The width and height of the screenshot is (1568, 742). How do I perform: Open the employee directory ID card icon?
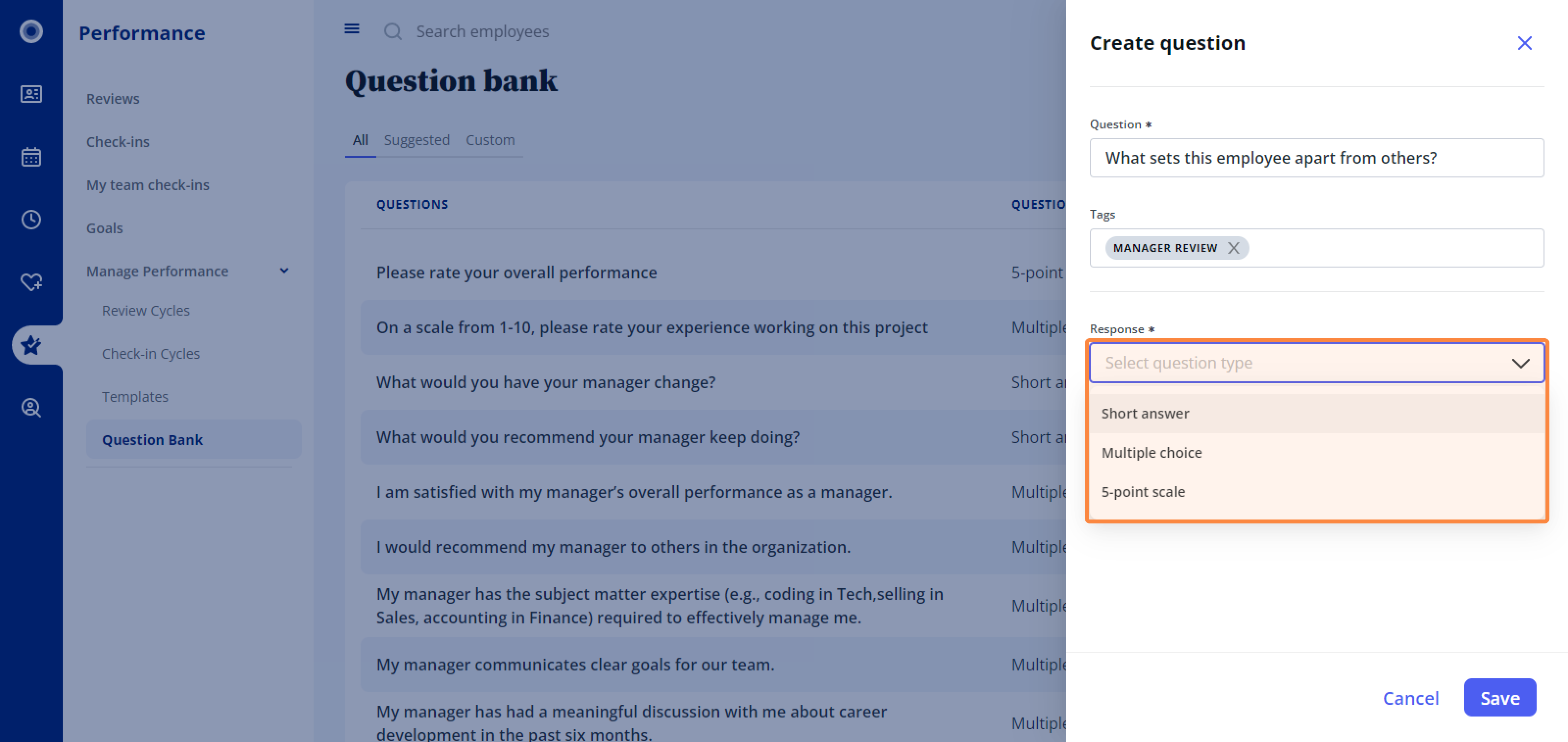click(31, 94)
